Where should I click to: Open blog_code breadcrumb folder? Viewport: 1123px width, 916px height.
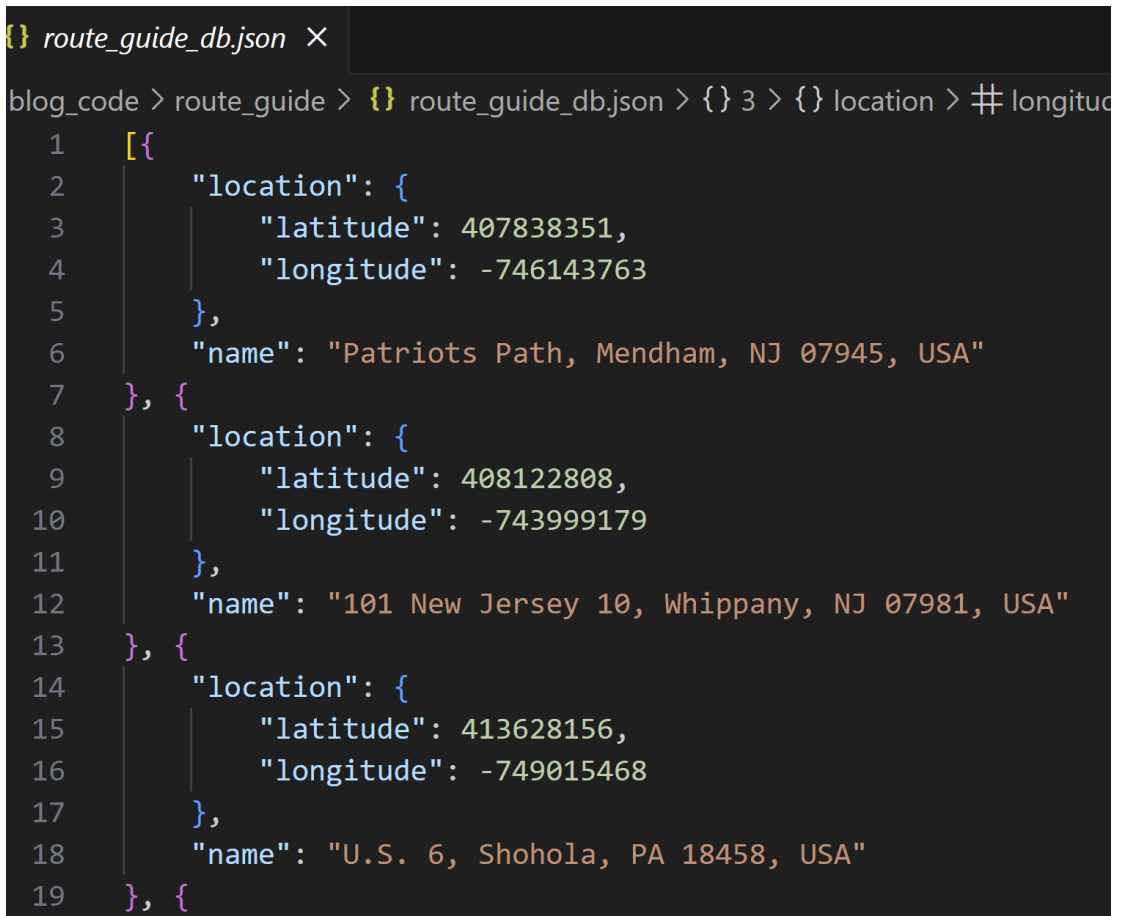pyautogui.click(x=74, y=101)
